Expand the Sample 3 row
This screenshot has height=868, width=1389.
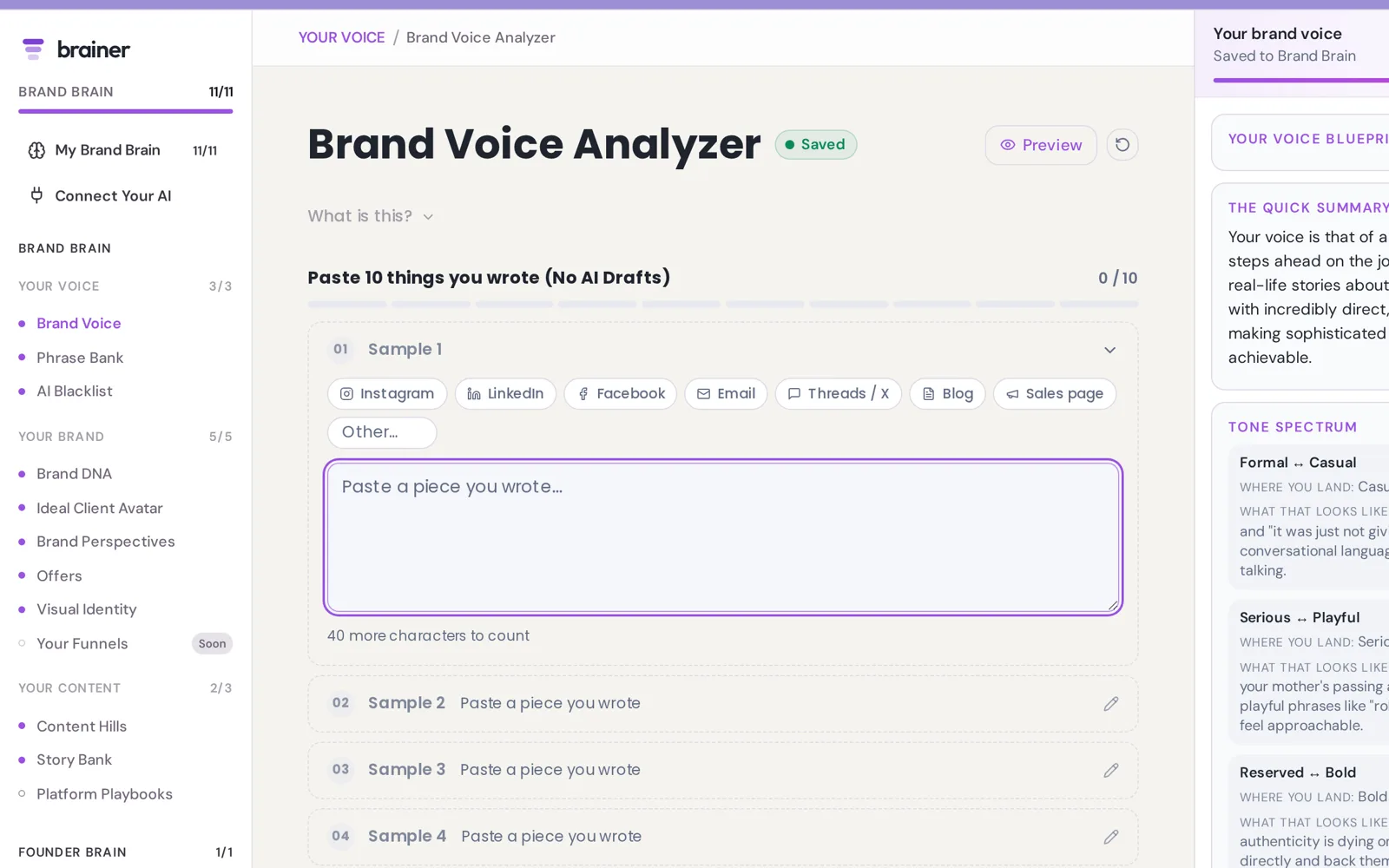click(722, 771)
